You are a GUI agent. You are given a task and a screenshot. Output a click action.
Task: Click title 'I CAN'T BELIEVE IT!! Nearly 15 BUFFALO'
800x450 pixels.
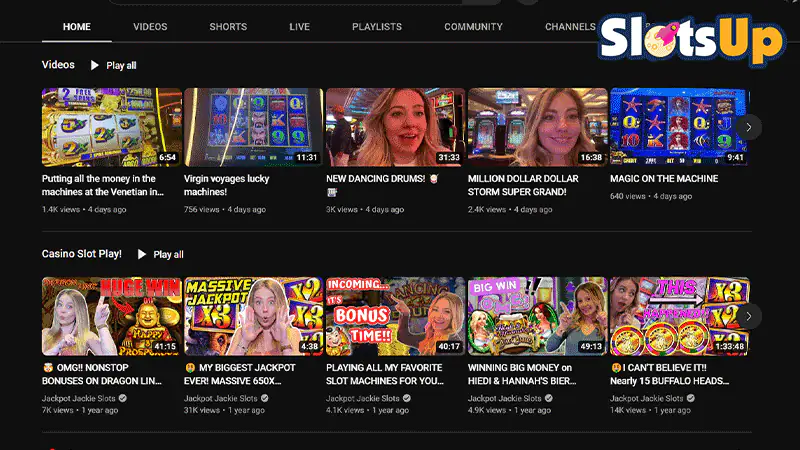(x=669, y=374)
